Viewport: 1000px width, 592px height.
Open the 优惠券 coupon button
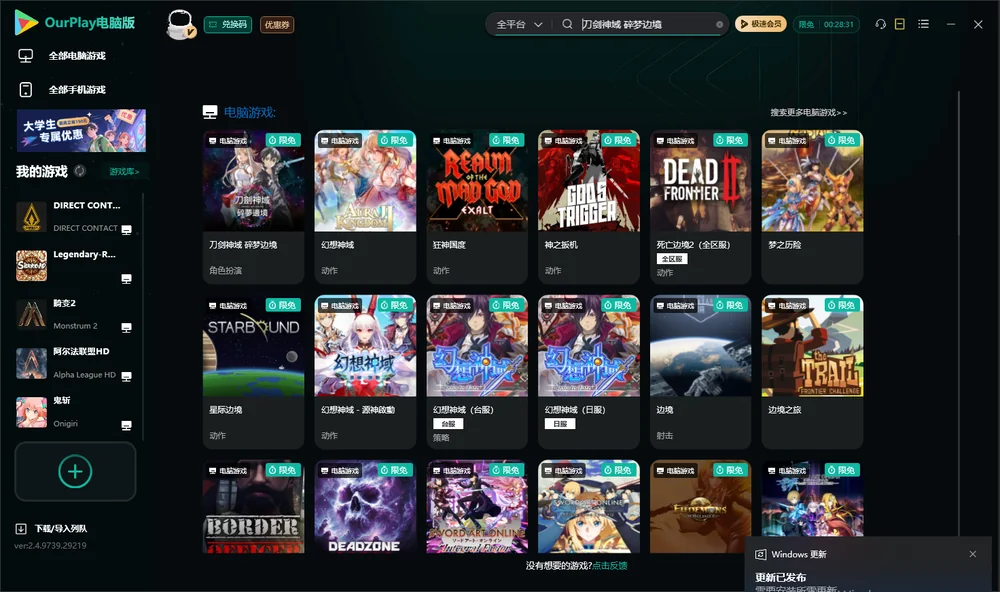click(277, 24)
